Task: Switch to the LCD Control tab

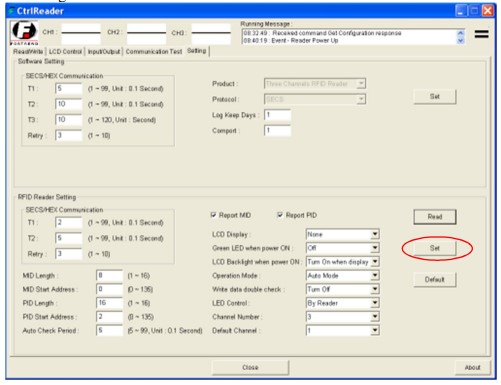Action: pyautogui.click(x=65, y=52)
